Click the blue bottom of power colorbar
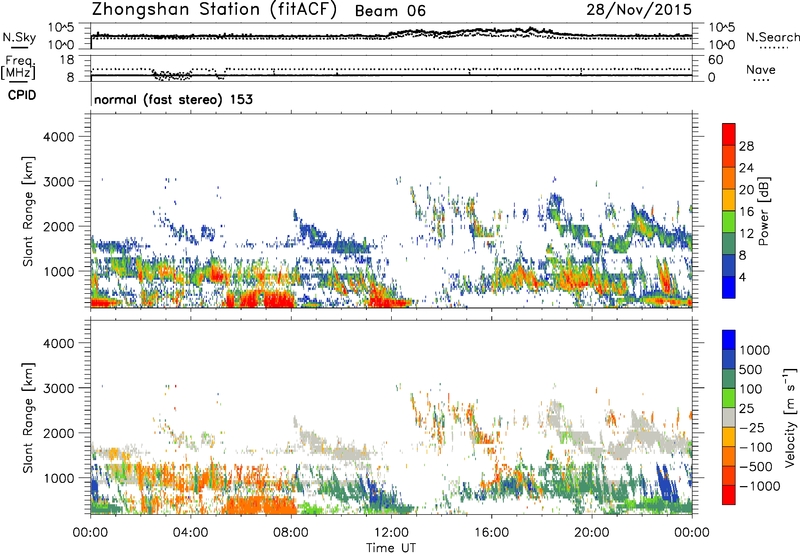Image resolution: width=800 pixels, height=554 pixels. [x=729, y=287]
